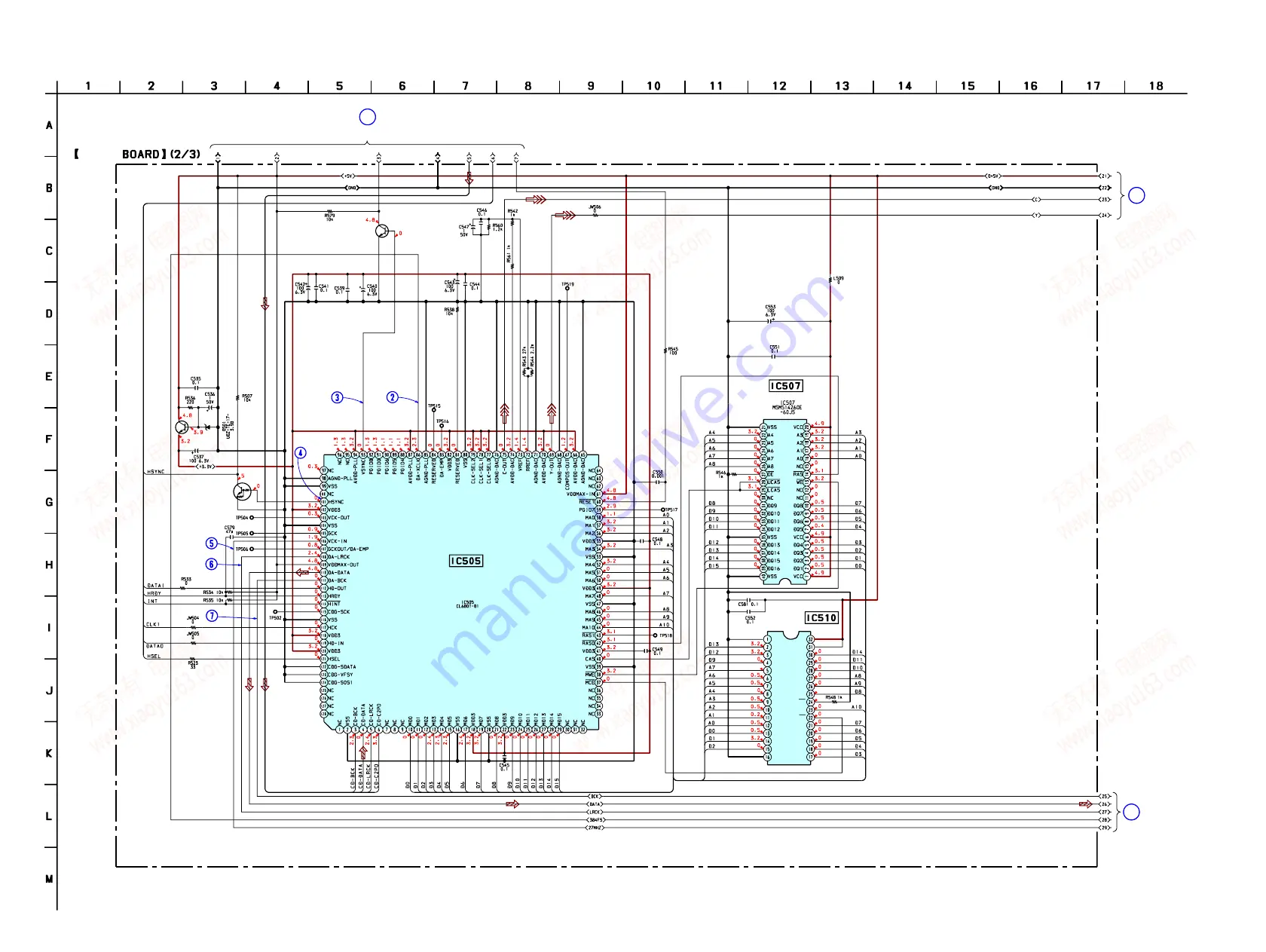
Task: Click the CLKI signal label on left edge
Action: click(153, 624)
